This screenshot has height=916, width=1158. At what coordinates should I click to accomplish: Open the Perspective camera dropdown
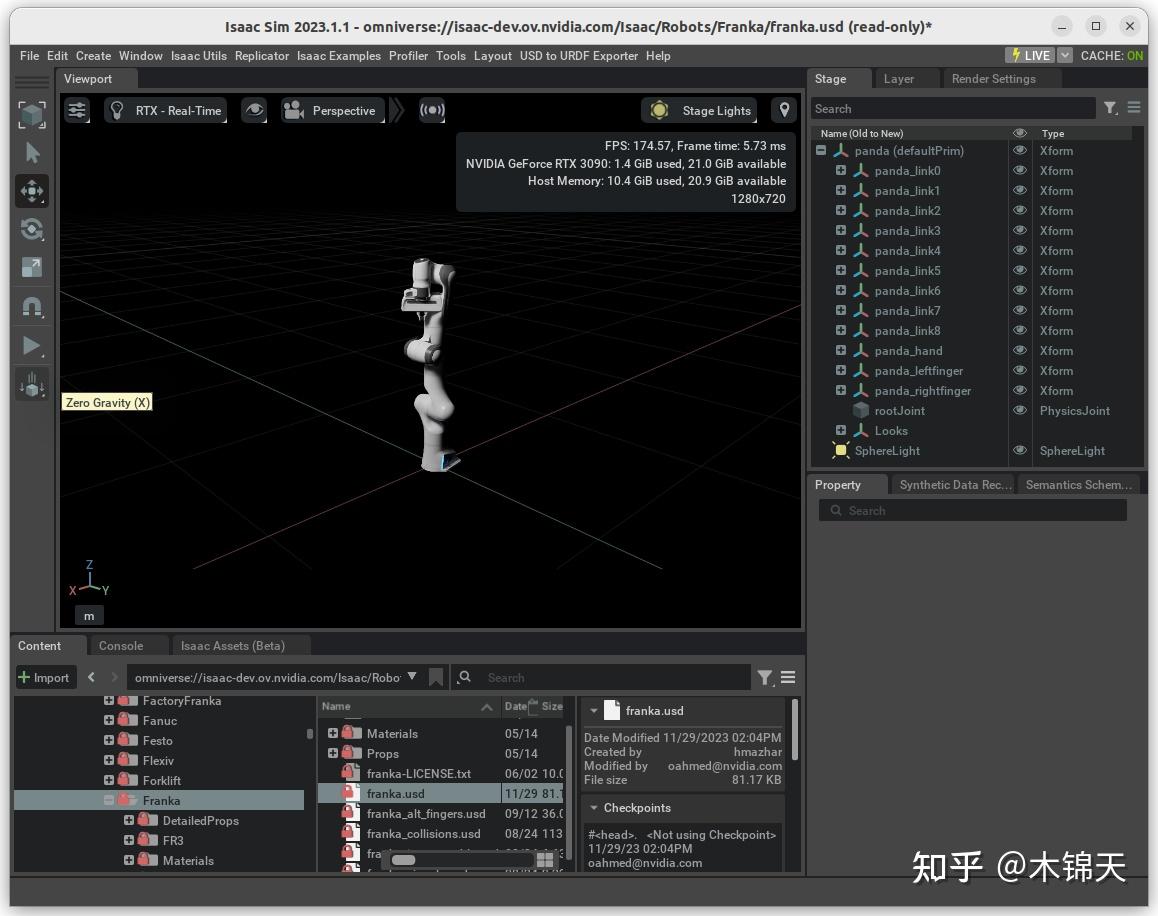(333, 110)
